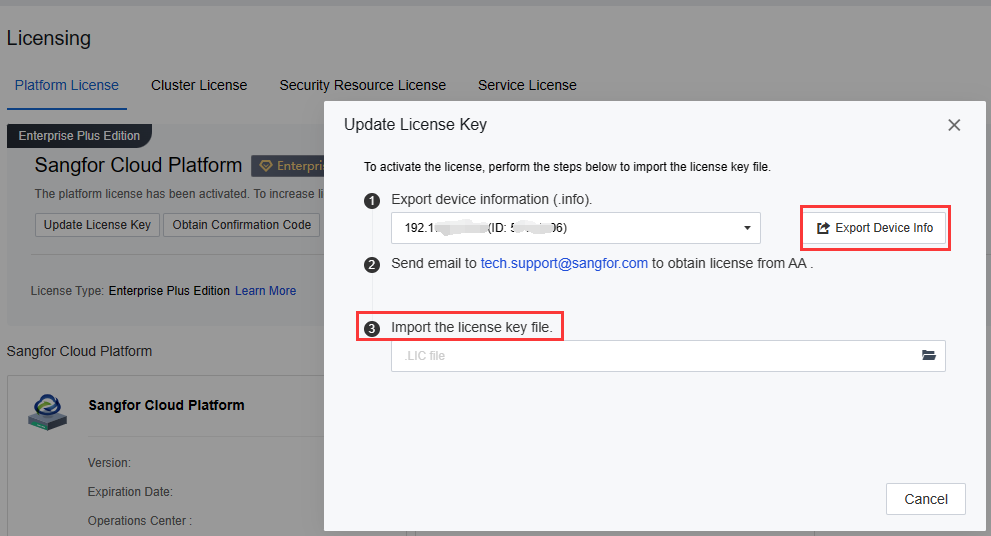The image size is (991, 536).
Task: Click the step 1 number bullet
Action: pyautogui.click(x=372, y=200)
